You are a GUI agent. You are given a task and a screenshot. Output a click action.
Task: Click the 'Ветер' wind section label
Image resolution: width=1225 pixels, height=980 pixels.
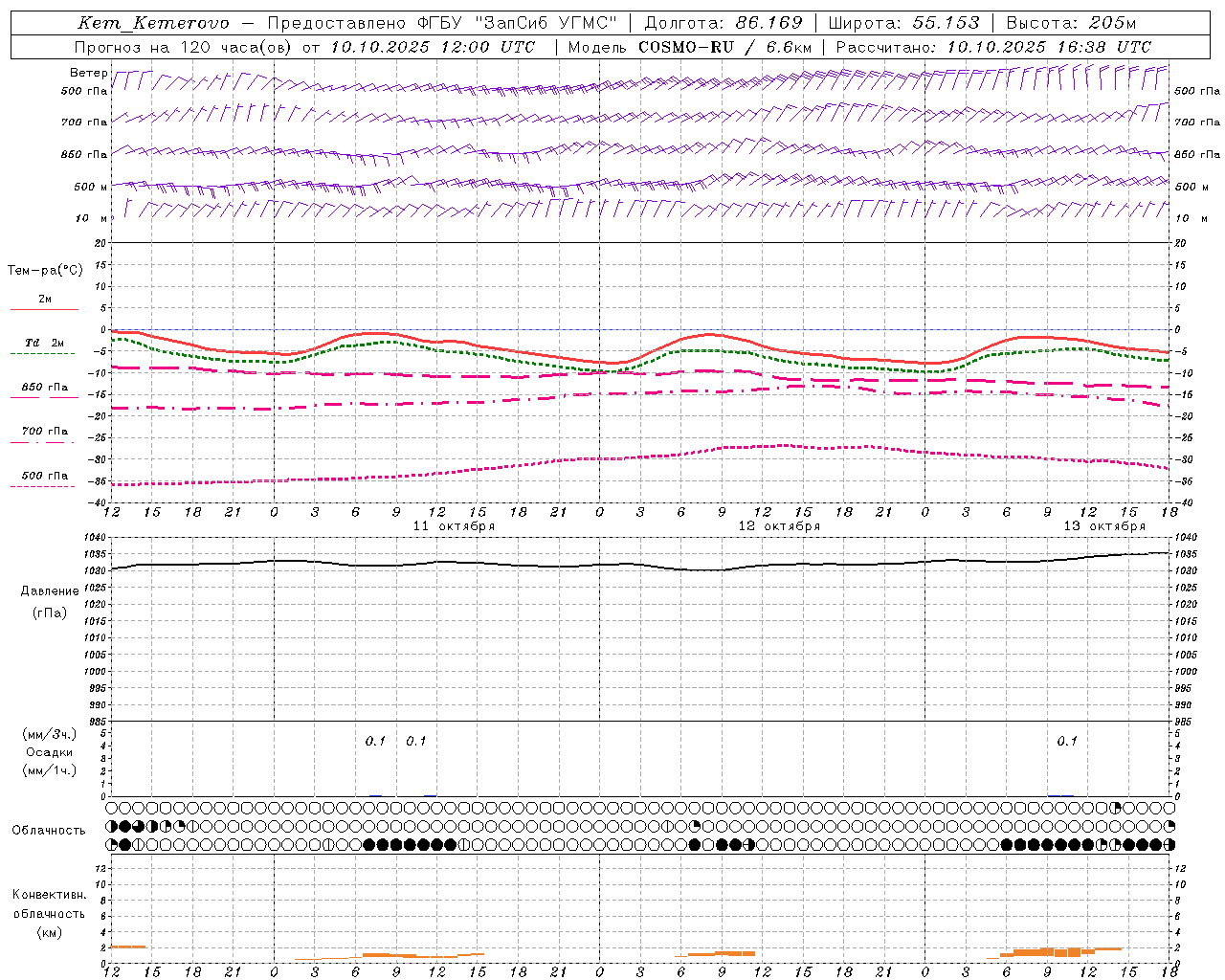click(88, 73)
